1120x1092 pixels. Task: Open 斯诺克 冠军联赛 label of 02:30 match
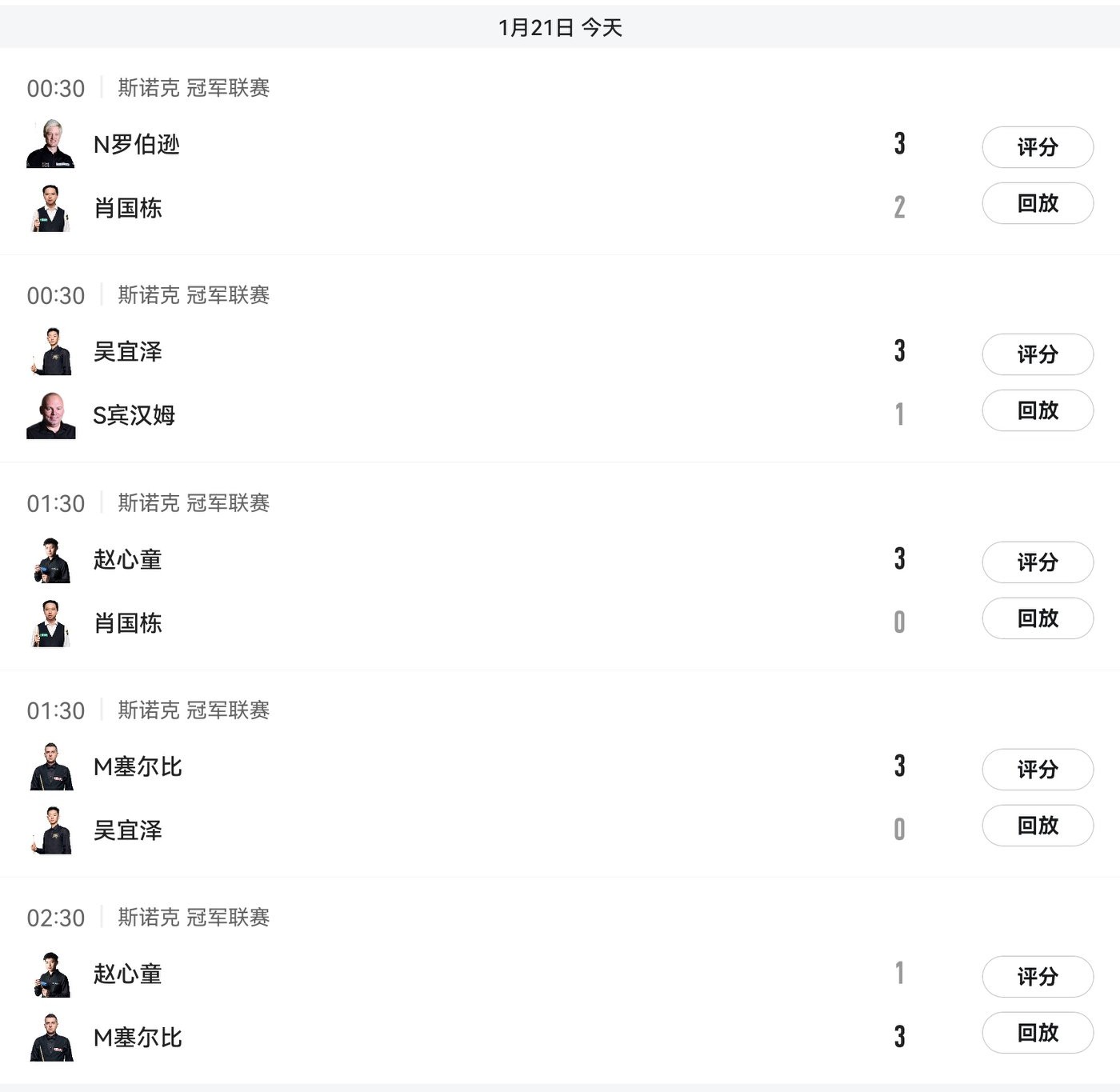(x=194, y=918)
